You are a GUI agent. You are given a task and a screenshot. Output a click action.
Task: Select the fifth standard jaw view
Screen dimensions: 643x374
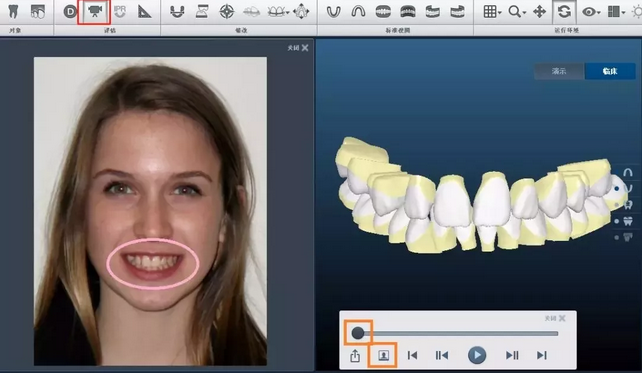(432, 12)
